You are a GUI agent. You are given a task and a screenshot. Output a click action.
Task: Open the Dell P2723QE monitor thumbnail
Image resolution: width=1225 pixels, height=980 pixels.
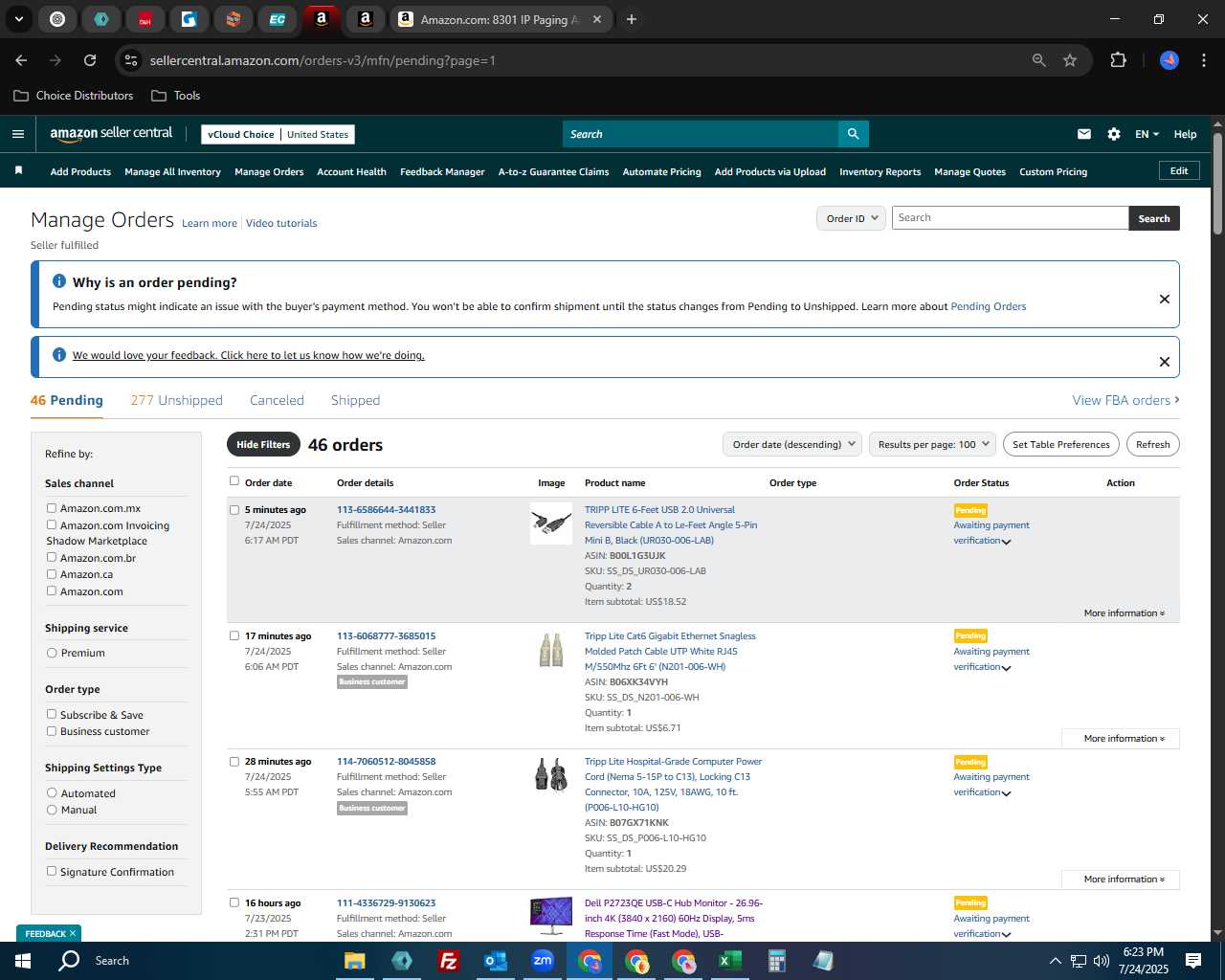pyautogui.click(x=551, y=916)
